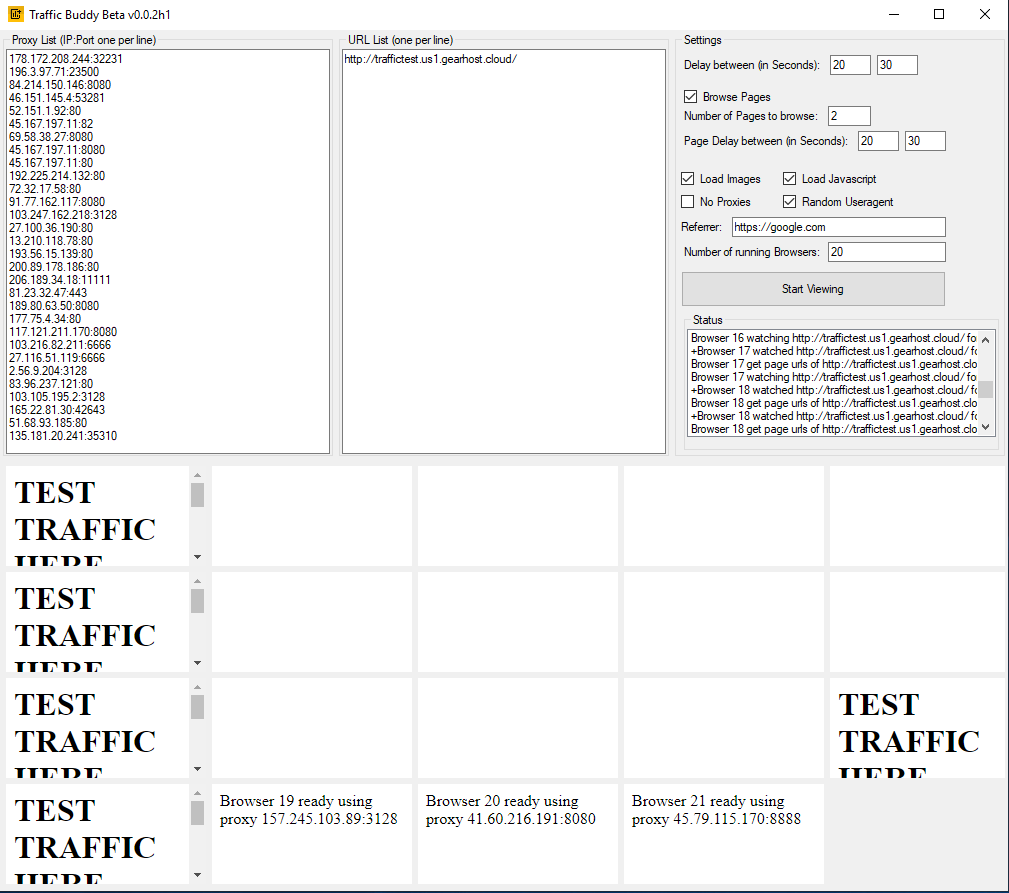Viewport: 1009px width, 893px height.
Task: Click scroll down arrow of first browser preview
Action: tap(197, 557)
